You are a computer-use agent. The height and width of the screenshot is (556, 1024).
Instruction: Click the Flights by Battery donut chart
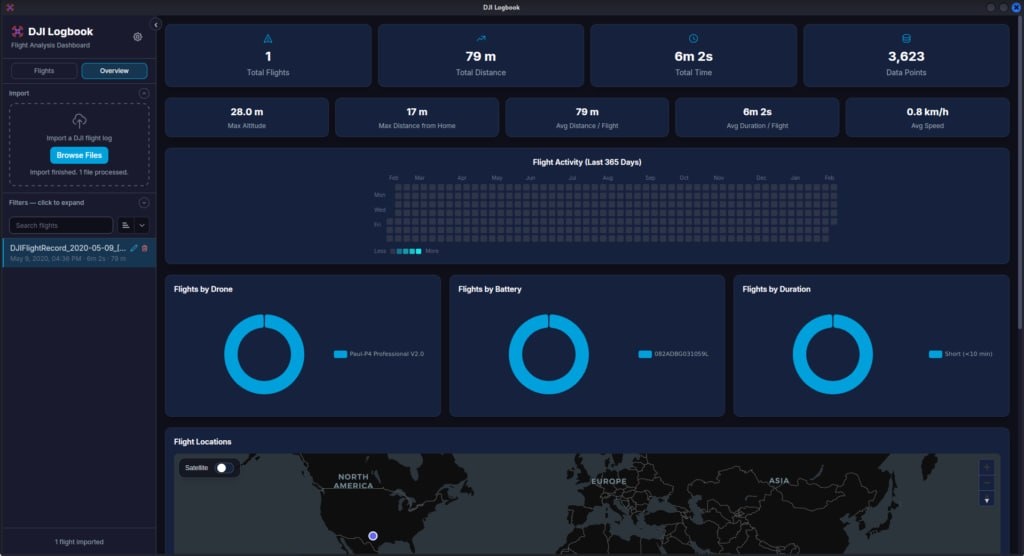549,354
